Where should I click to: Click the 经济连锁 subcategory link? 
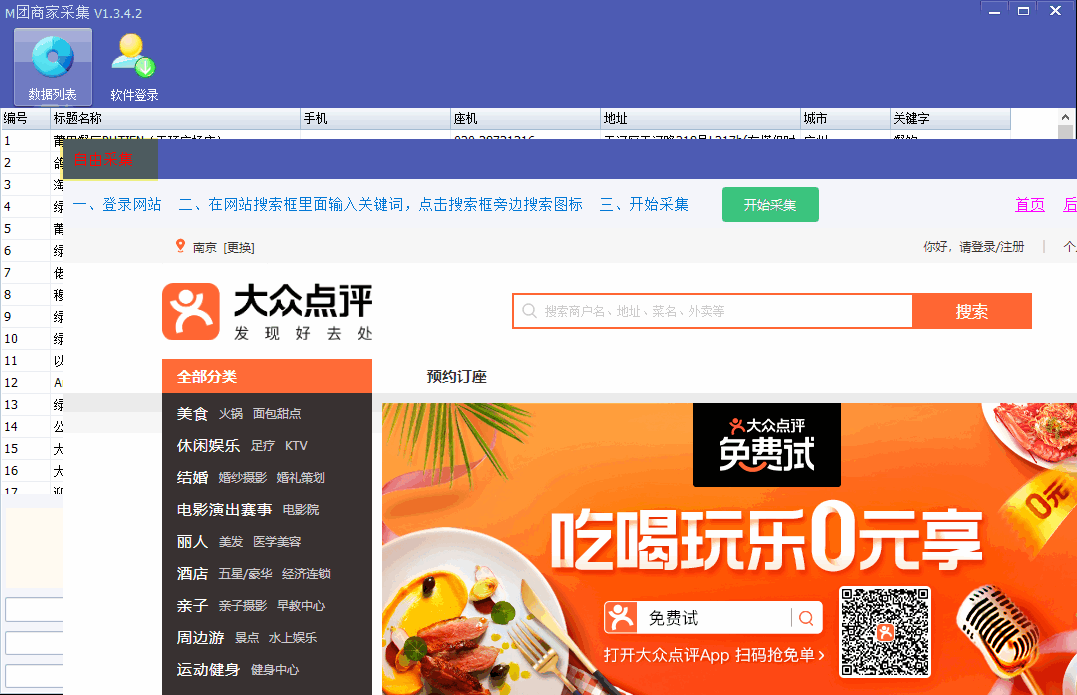click(x=306, y=573)
